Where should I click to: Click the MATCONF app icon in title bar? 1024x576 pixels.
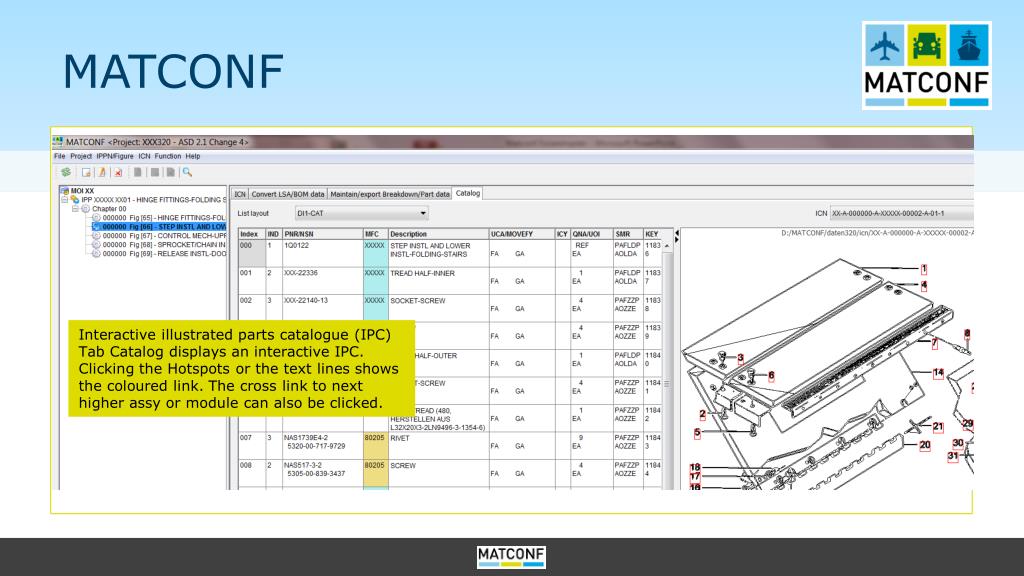57,142
